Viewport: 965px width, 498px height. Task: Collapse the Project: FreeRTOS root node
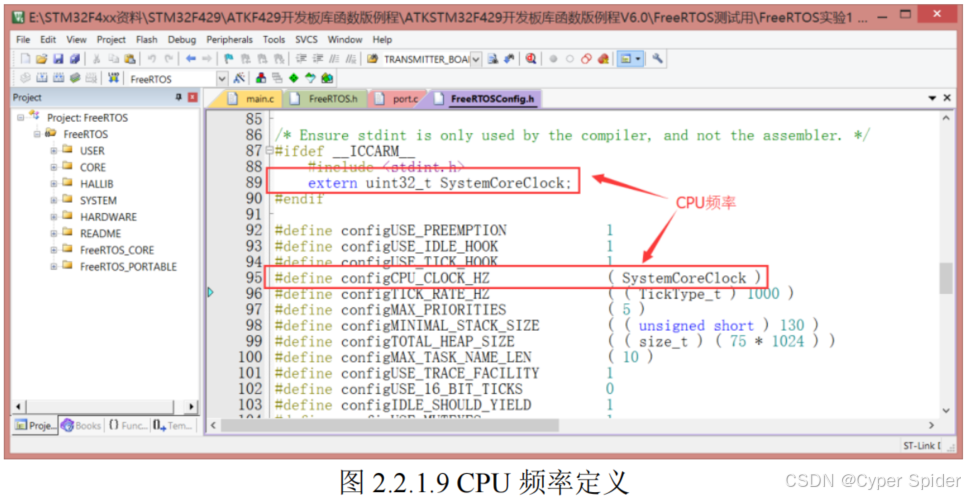20,117
